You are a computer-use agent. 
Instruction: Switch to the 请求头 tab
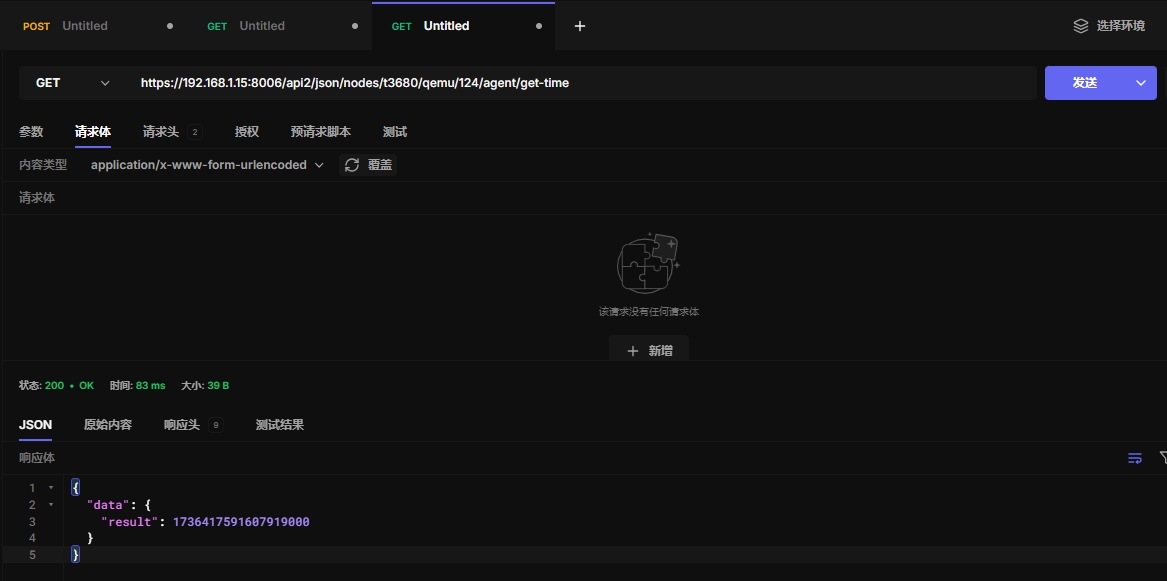point(161,132)
